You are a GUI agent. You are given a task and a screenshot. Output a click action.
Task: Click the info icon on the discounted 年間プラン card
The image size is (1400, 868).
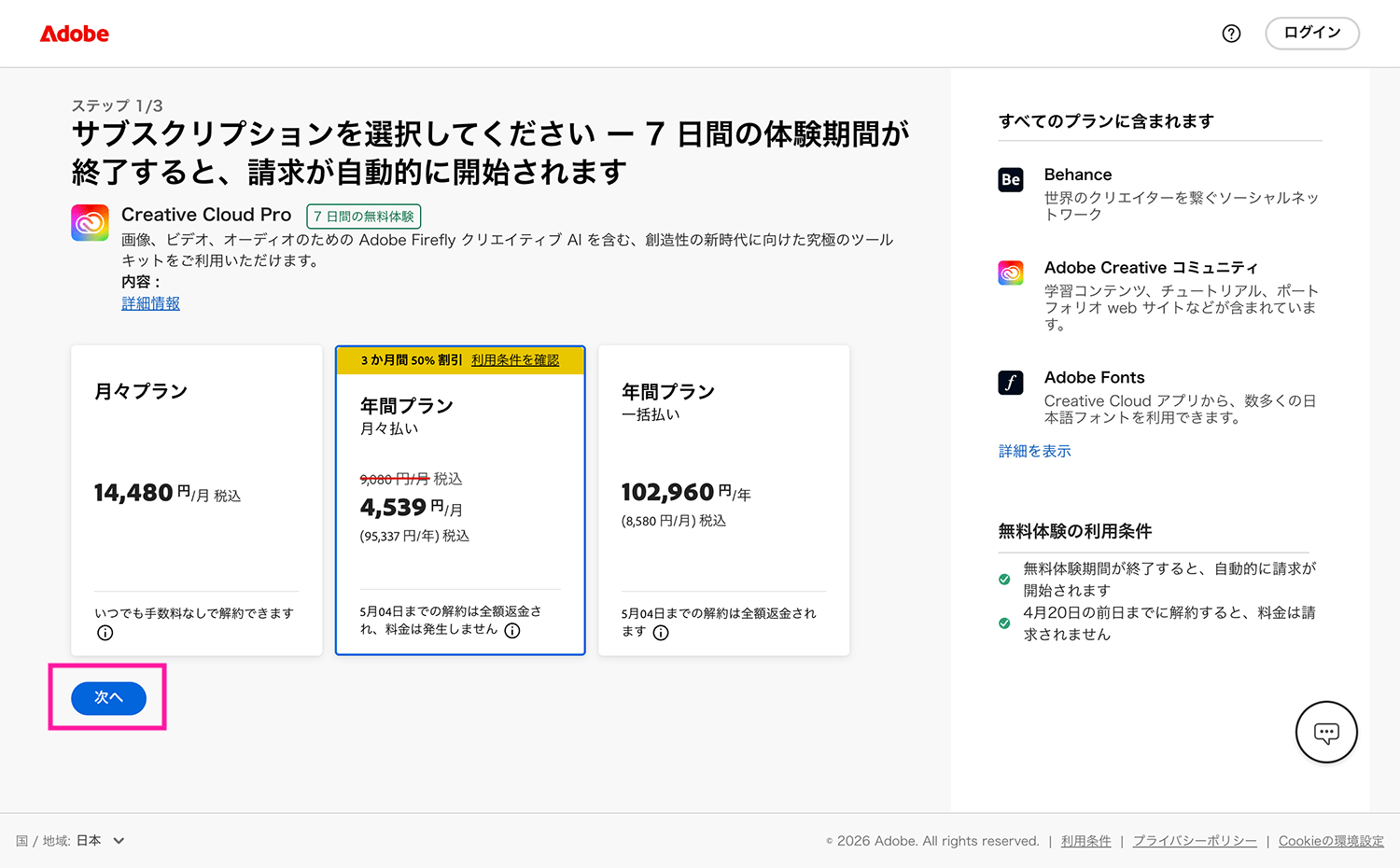511,630
